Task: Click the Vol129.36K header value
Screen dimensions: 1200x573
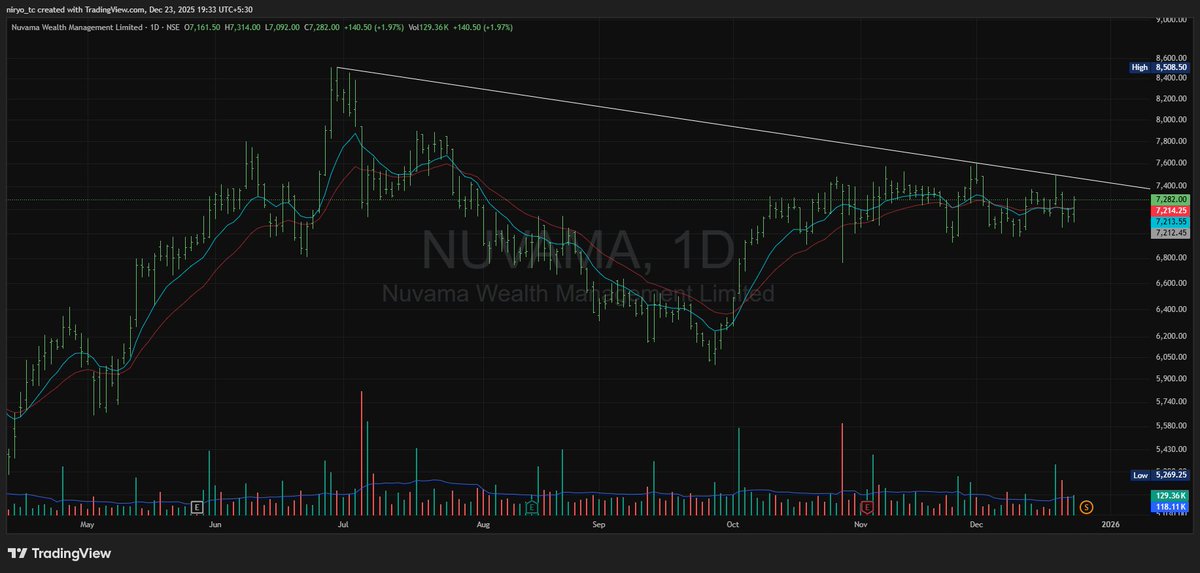Action: click(429, 27)
